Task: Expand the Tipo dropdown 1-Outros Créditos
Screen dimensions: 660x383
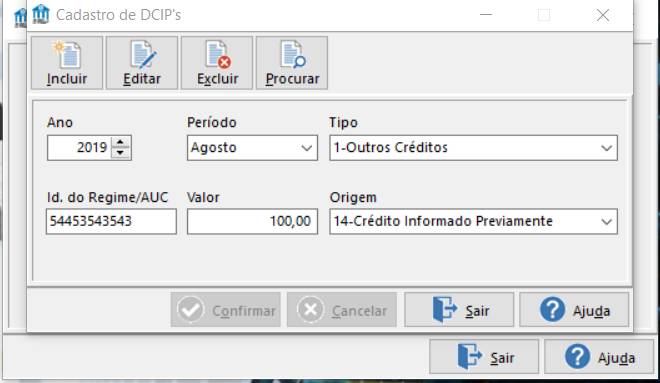Action: click(474, 148)
